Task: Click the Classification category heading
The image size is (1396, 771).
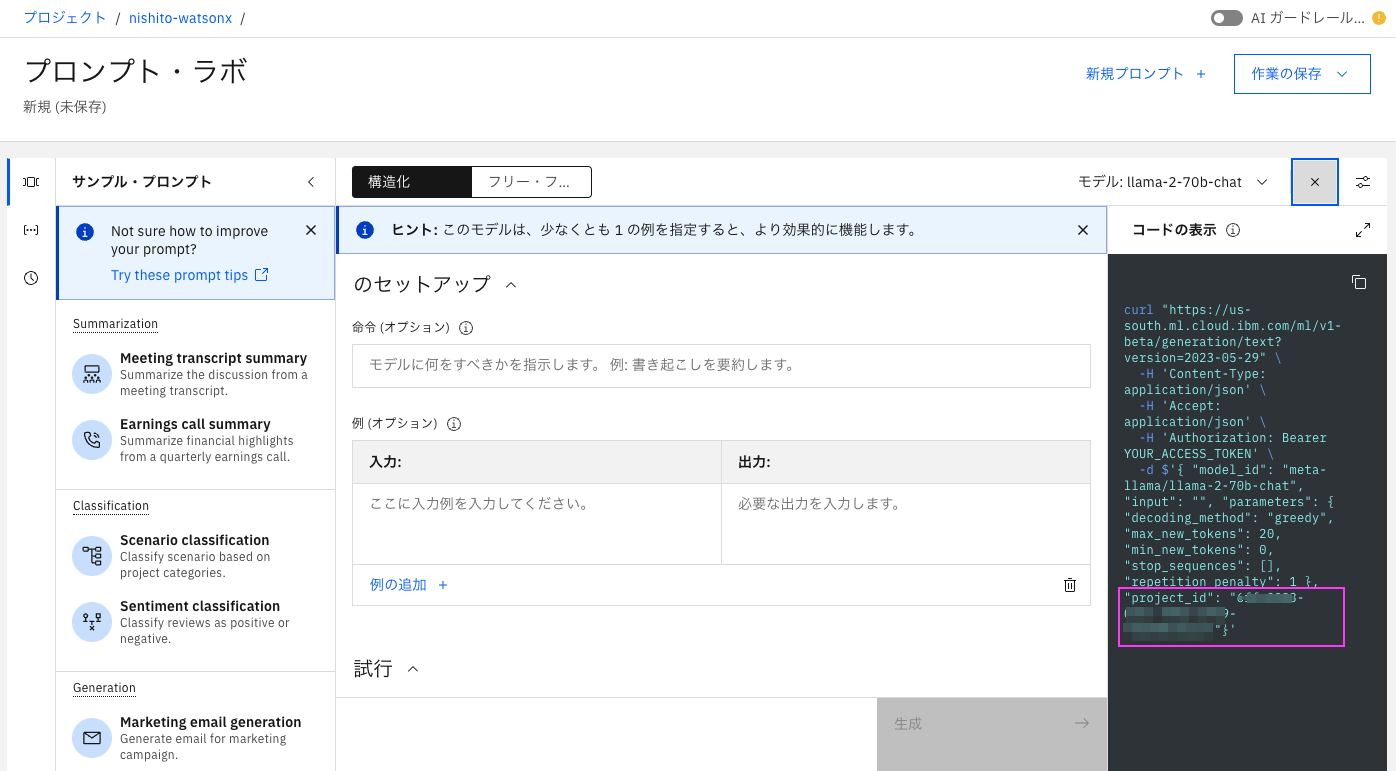Action: [111, 506]
